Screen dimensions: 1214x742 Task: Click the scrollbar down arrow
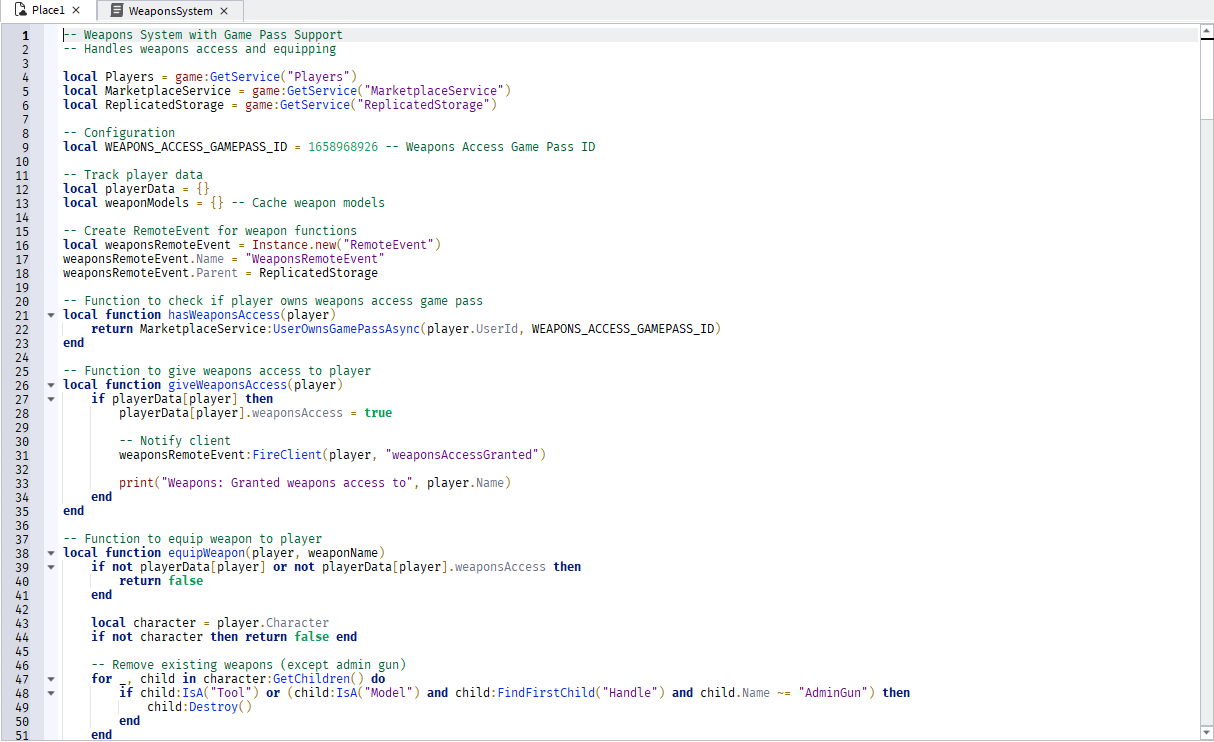[x=1206, y=733]
